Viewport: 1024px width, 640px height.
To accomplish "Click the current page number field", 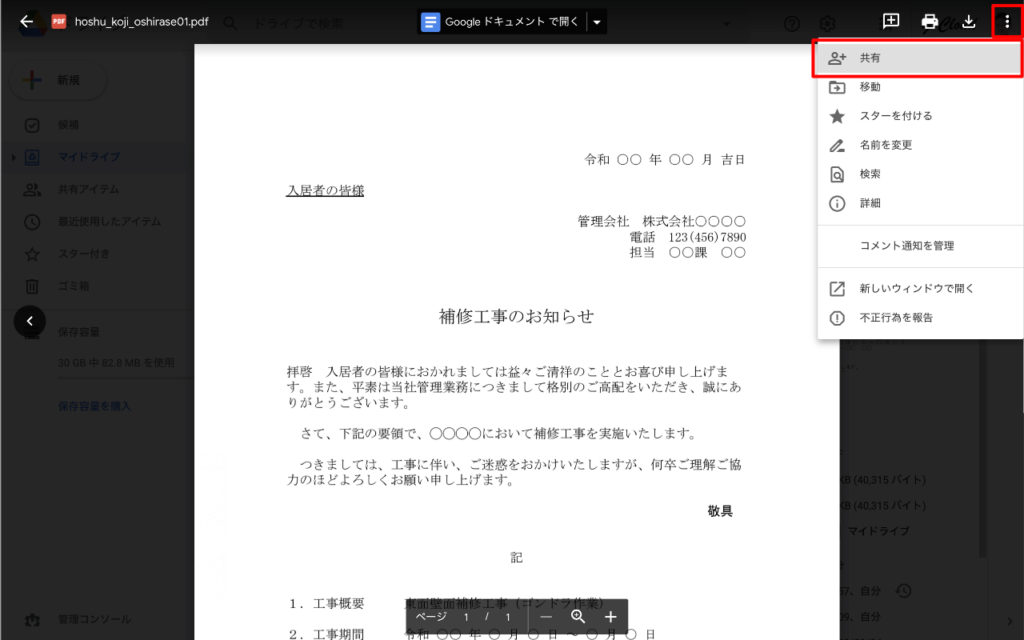I will (x=466, y=617).
